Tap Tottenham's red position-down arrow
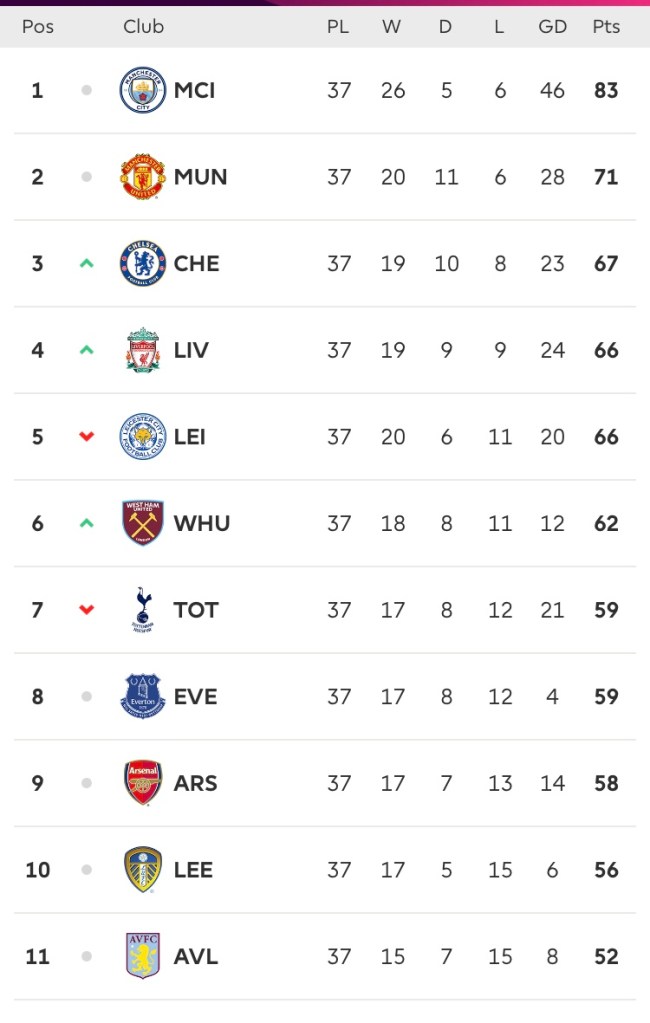The image size is (650, 1023). point(87,610)
